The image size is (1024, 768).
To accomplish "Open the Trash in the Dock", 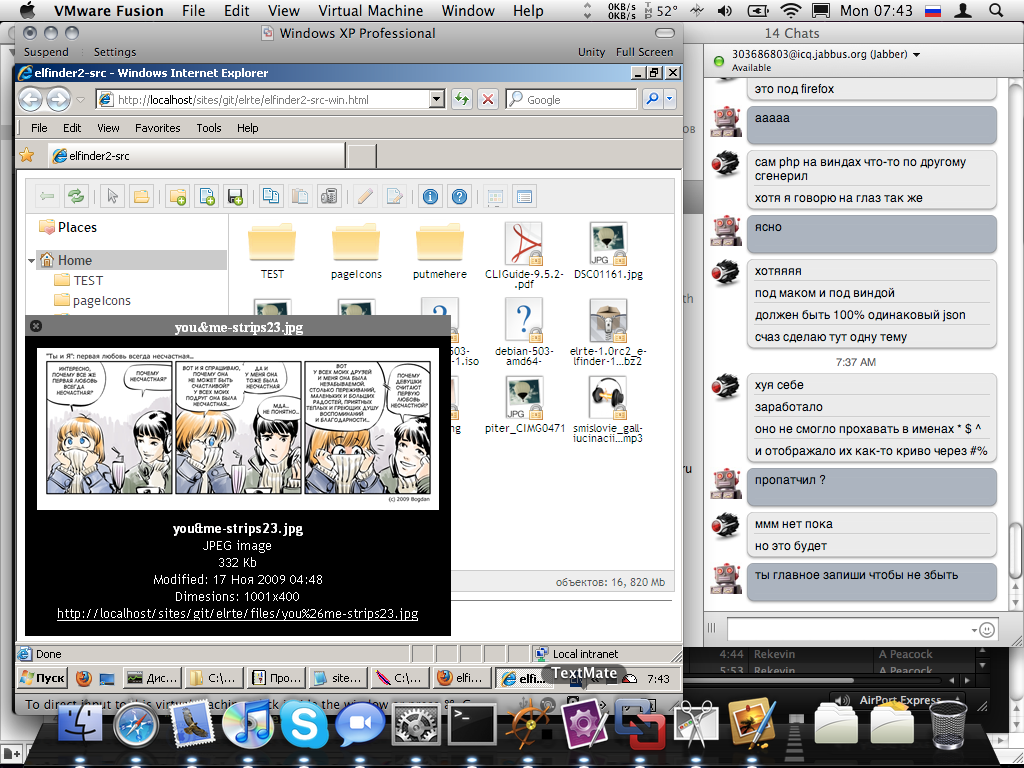I will pos(948,723).
